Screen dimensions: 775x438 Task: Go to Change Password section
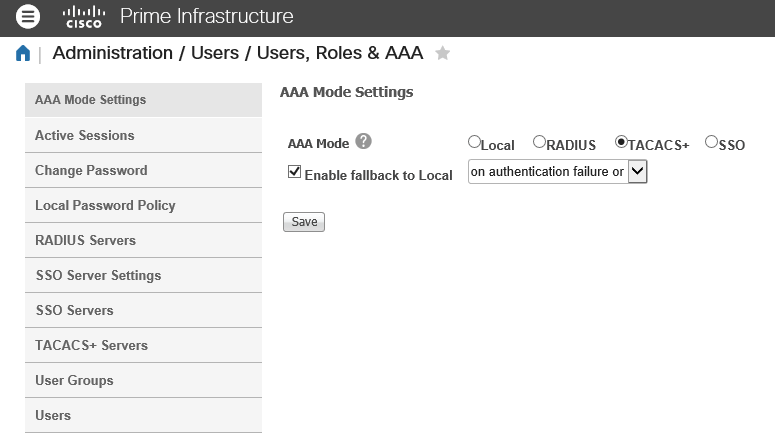(91, 170)
